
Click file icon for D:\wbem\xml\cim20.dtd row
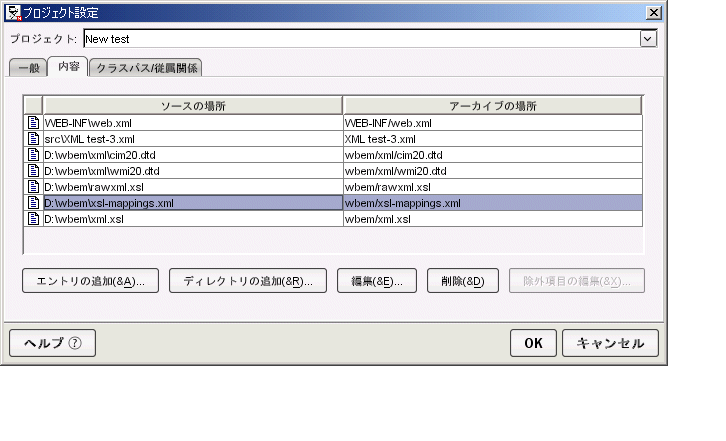point(33,155)
